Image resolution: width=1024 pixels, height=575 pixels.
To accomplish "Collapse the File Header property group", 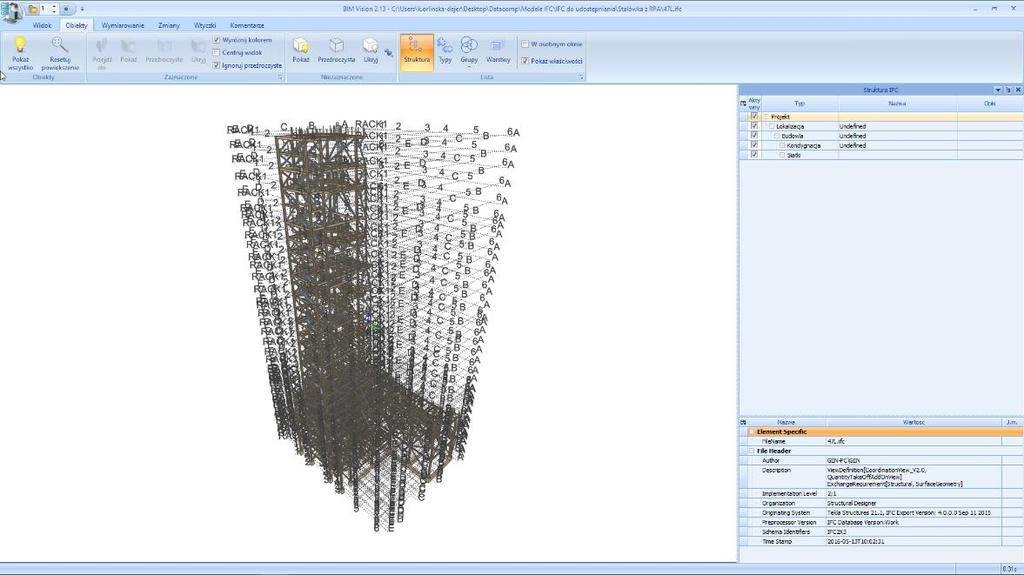I will pyautogui.click(x=752, y=451).
